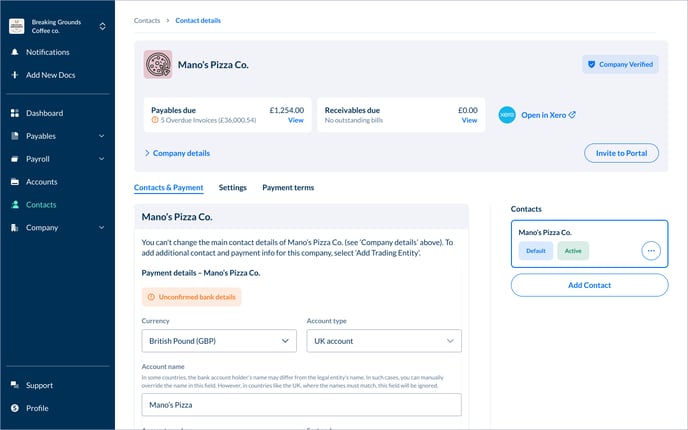Screen dimensions: 688x430
Task: Click the Account name input field
Action: [x=301, y=405]
